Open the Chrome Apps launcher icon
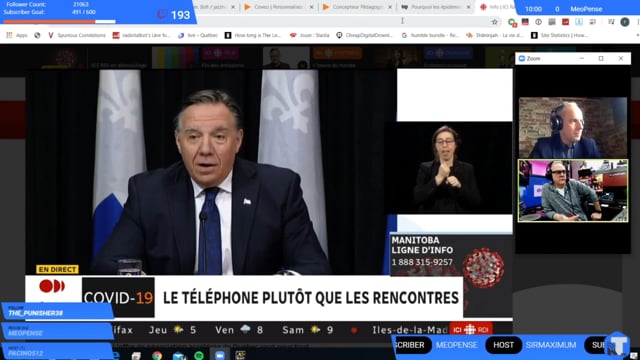 coord(16,36)
